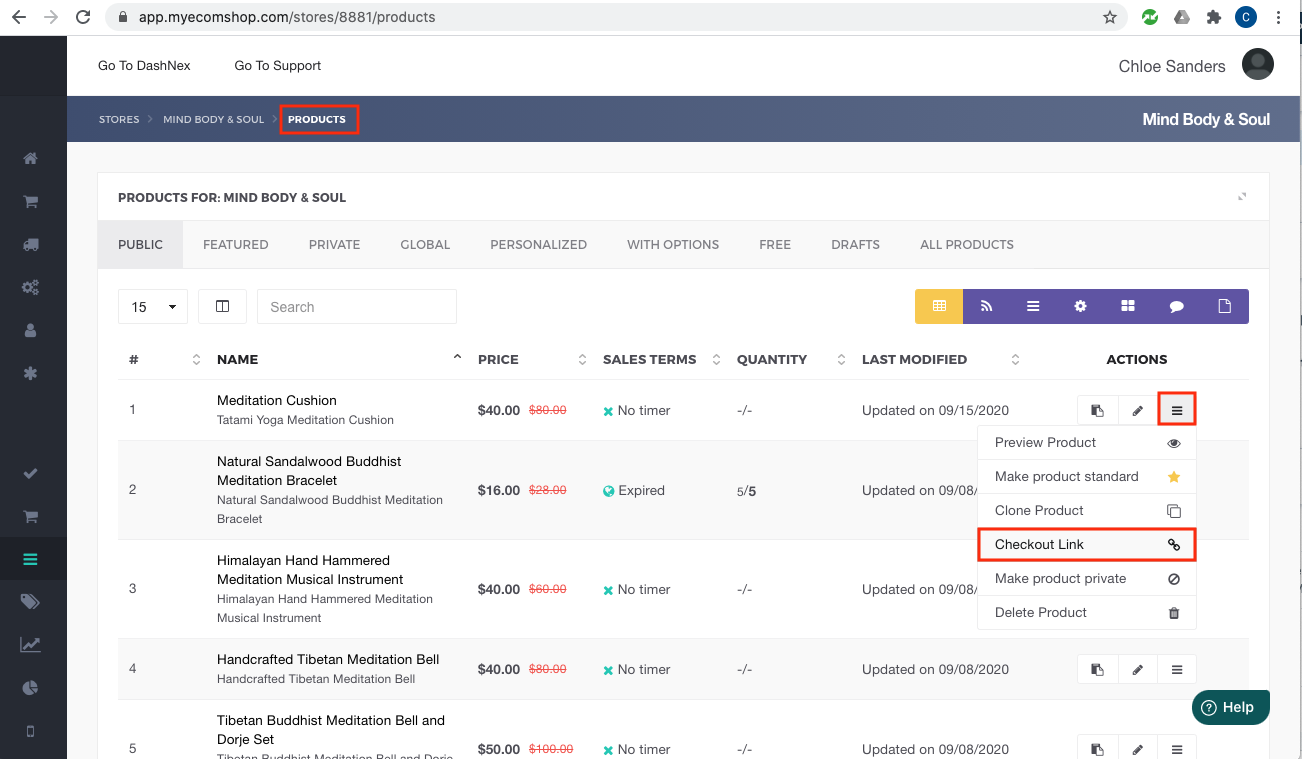Click the Chloe Sanders account name
Viewport: 1302px width, 759px height.
tap(1172, 66)
